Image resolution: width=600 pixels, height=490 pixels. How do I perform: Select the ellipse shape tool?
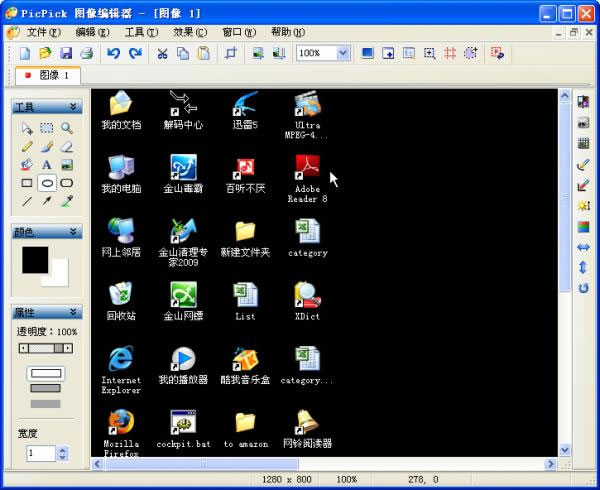click(x=47, y=183)
